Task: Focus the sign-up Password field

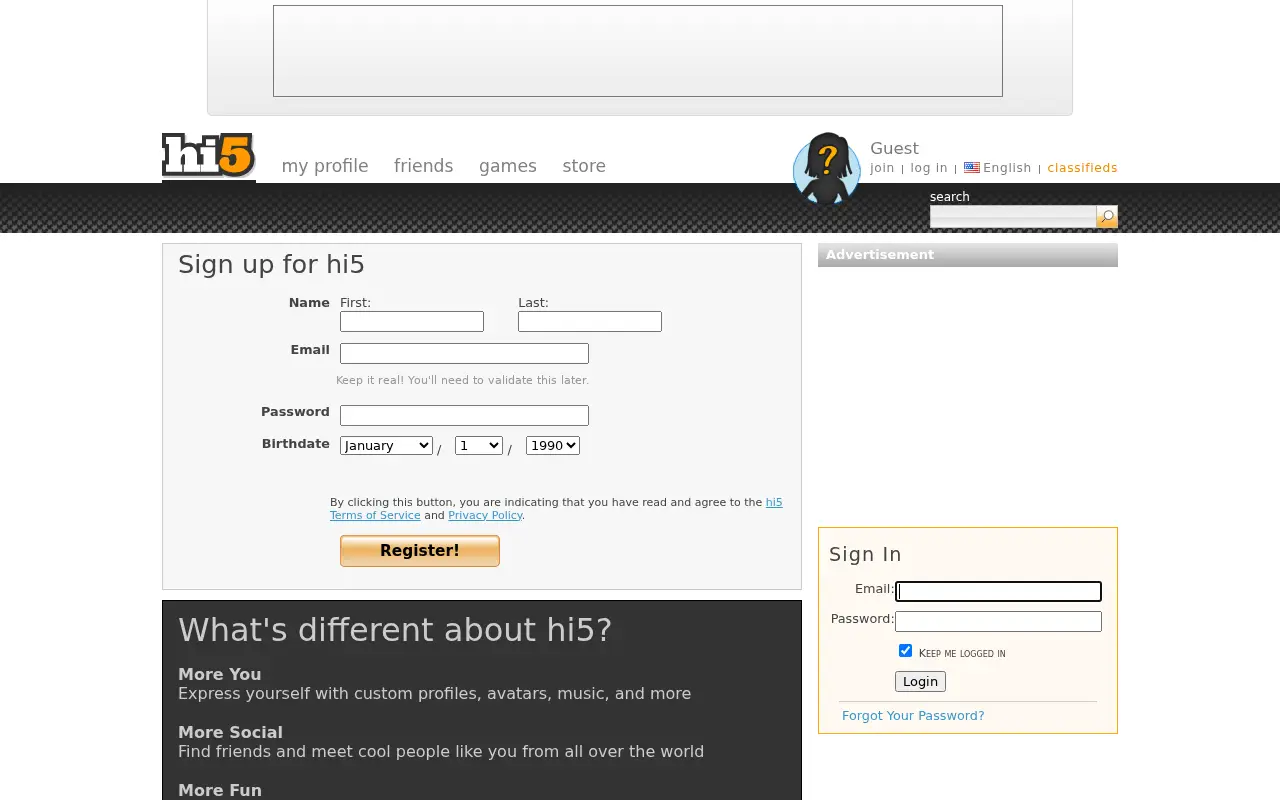Action: coord(464,415)
